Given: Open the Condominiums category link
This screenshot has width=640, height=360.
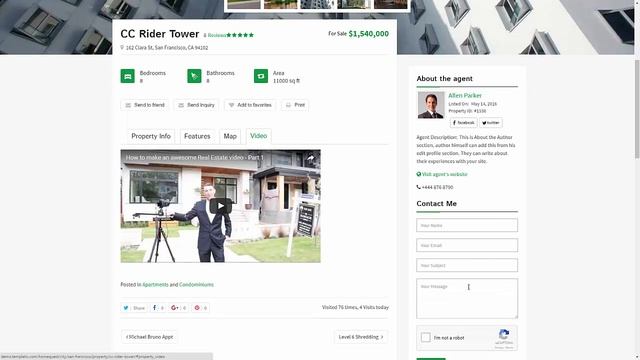Looking at the screenshot, I should click(x=196, y=284).
